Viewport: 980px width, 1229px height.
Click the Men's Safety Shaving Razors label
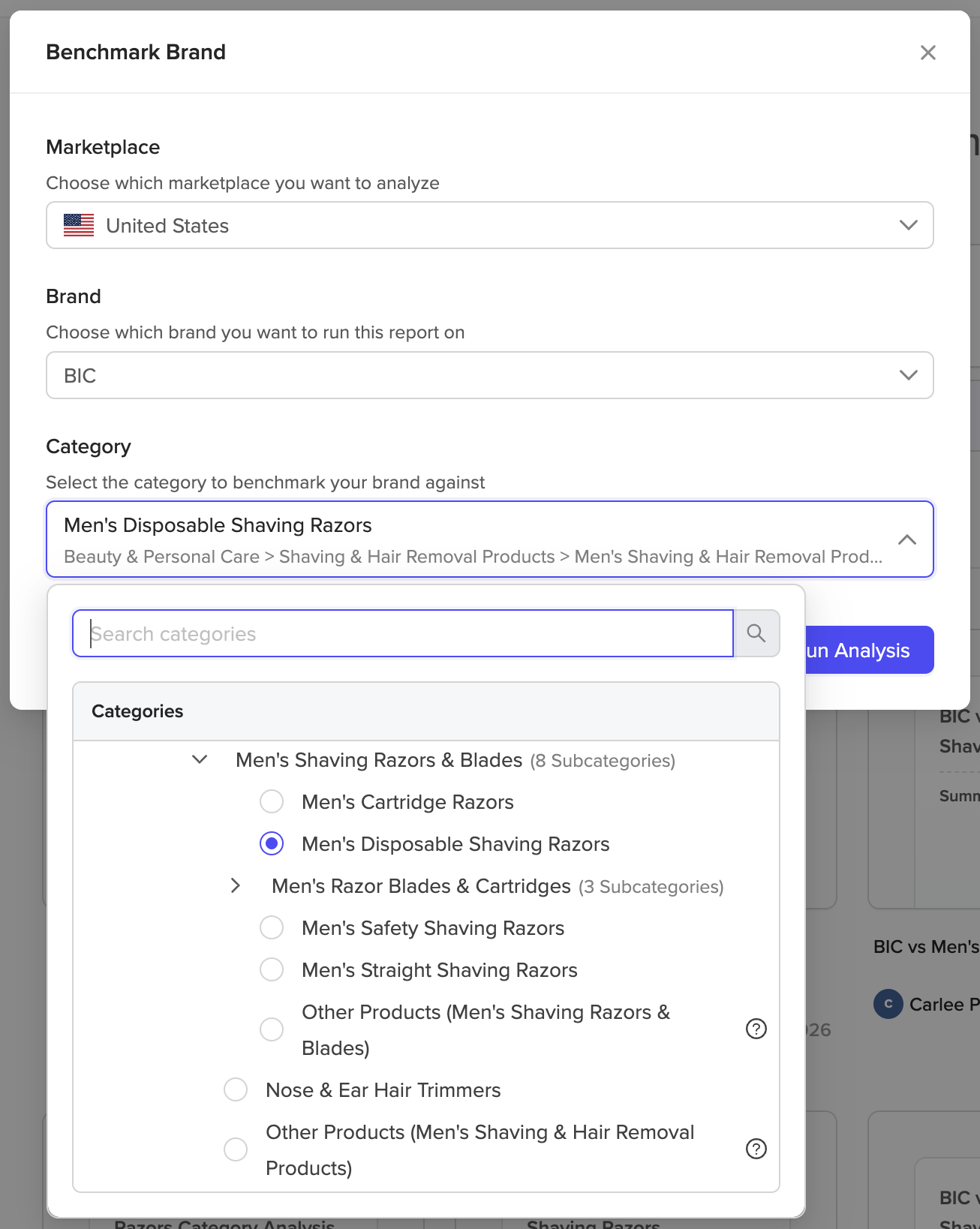[433, 928]
